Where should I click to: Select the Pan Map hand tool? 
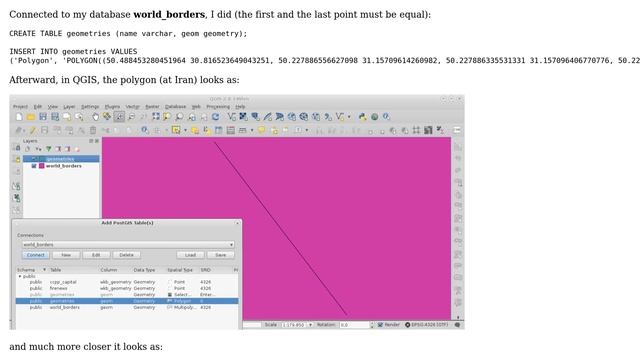click(x=95, y=117)
